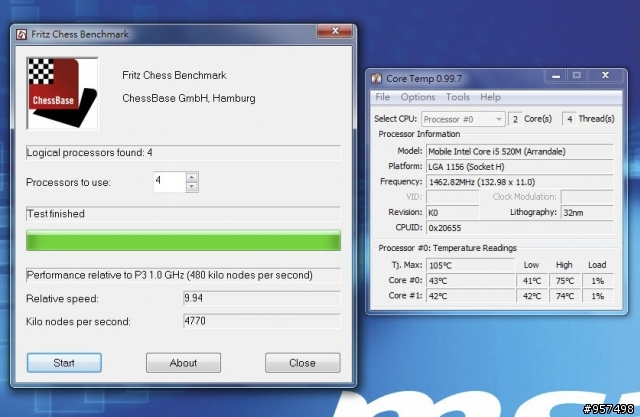Click the Fritz Chess Benchmark title bar icon
Screen dimensions: 640x417
point(21,34)
